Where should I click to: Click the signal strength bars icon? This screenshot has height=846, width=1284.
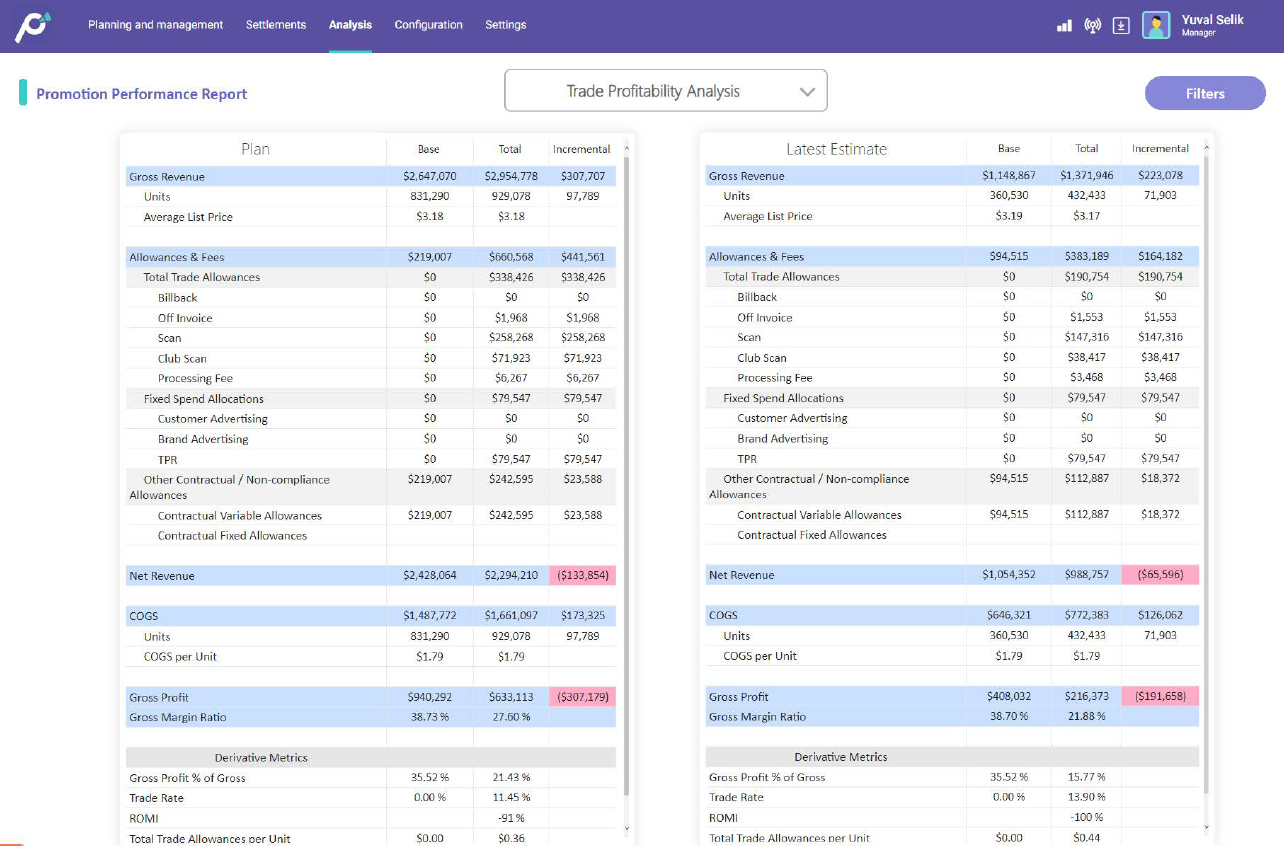pyautogui.click(x=1063, y=25)
